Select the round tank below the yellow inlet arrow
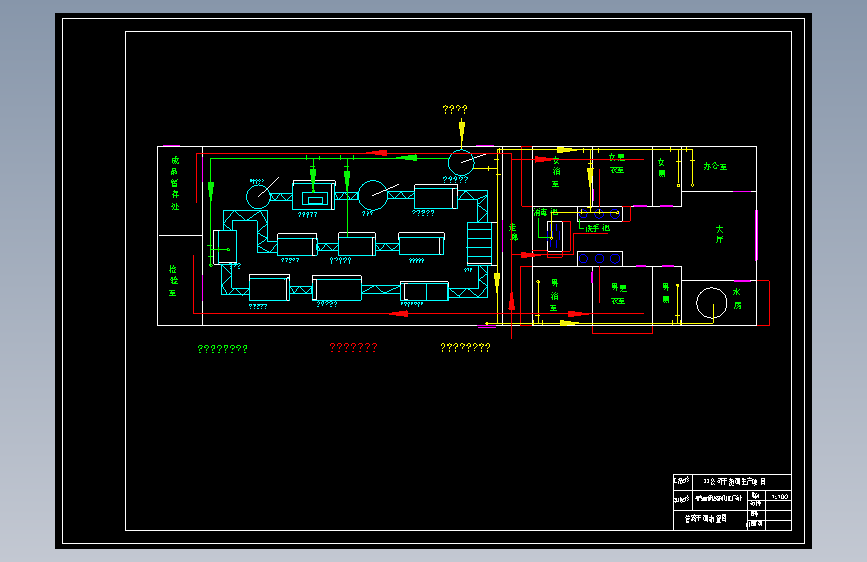Image resolution: width=867 pixels, height=562 pixels. pyautogui.click(x=461, y=163)
